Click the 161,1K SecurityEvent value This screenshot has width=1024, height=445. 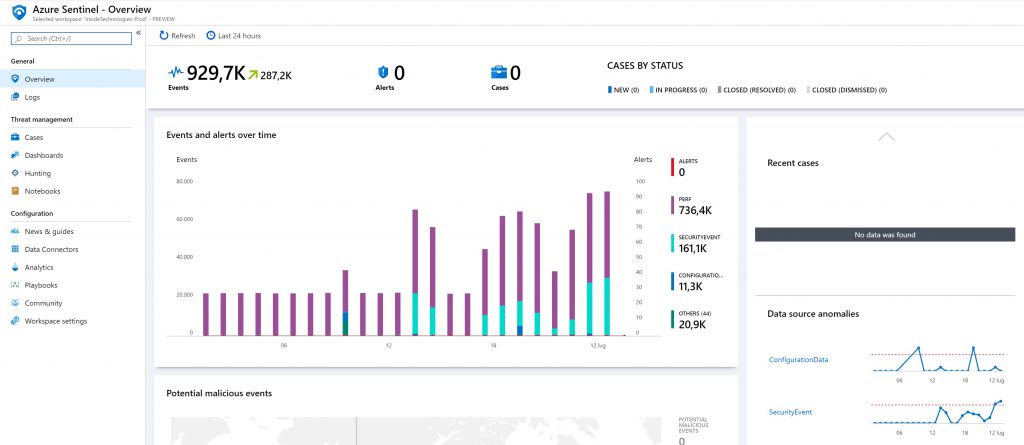click(x=695, y=248)
